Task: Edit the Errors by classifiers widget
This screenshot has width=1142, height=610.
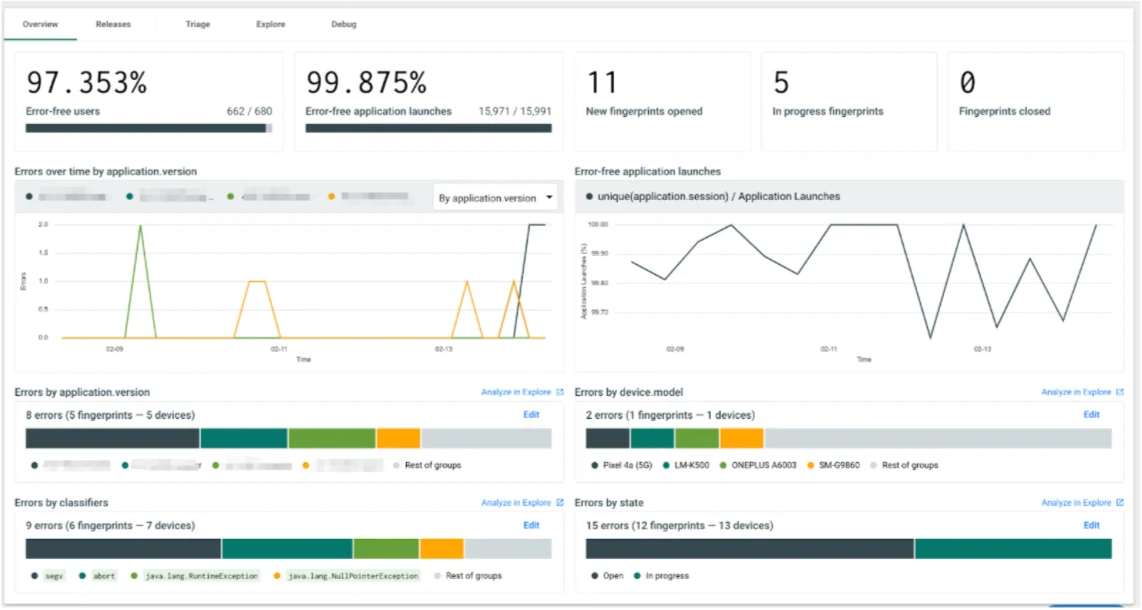Action: (x=531, y=525)
